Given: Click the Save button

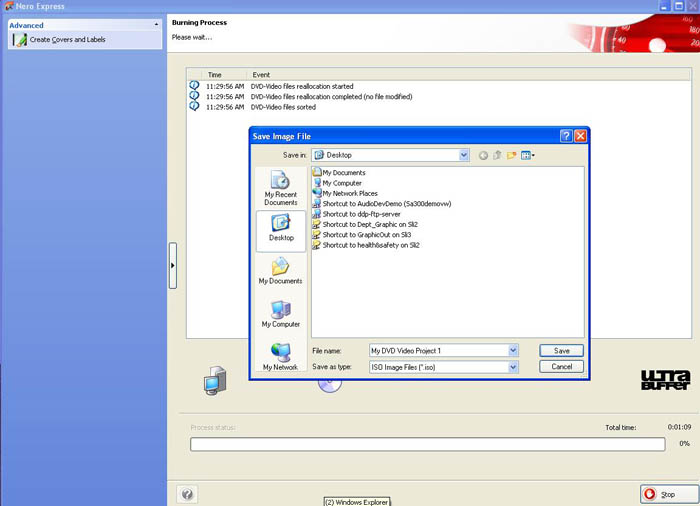Looking at the screenshot, I should [x=561, y=351].
